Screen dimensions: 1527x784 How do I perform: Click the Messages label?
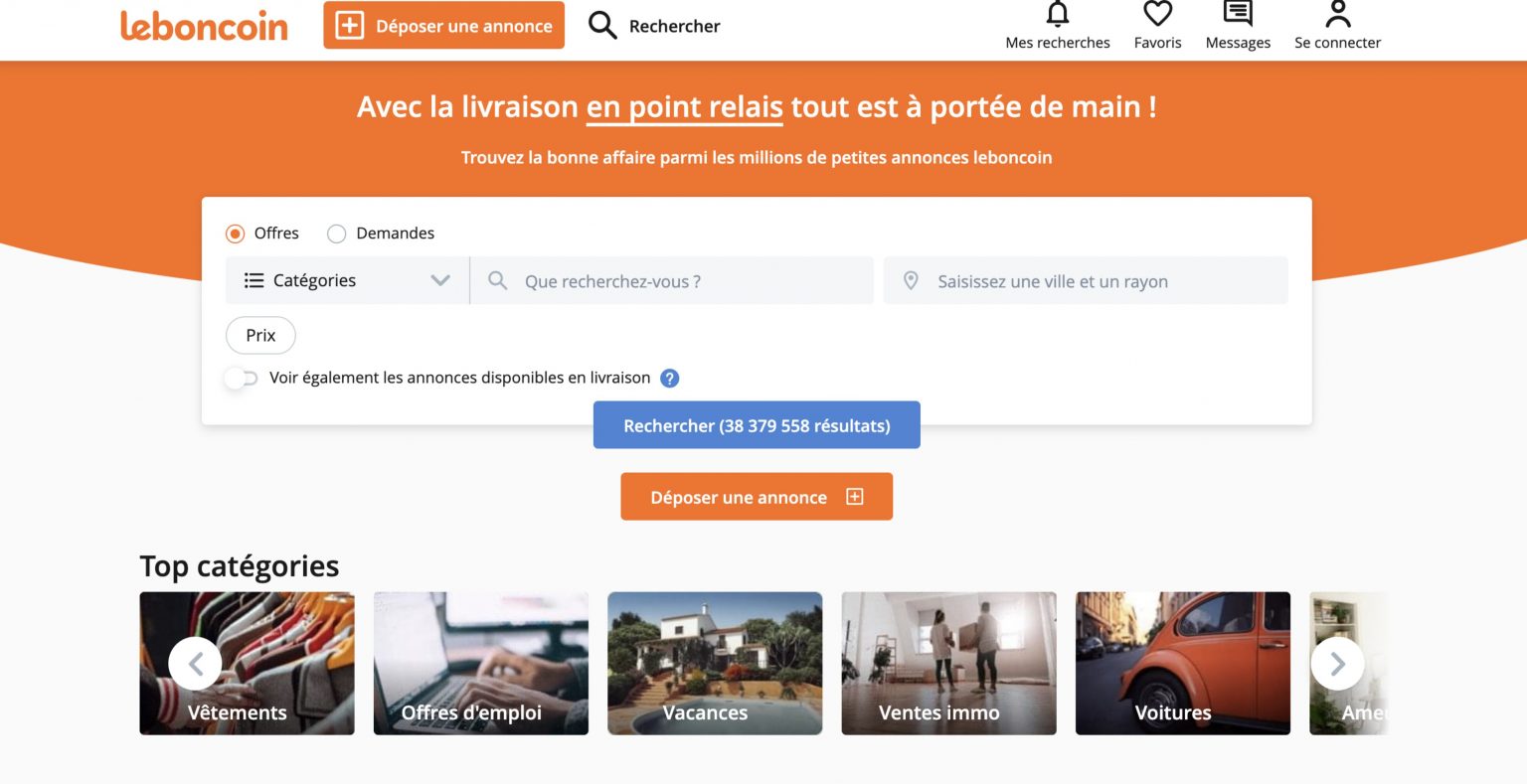[x=1238, y=43]
